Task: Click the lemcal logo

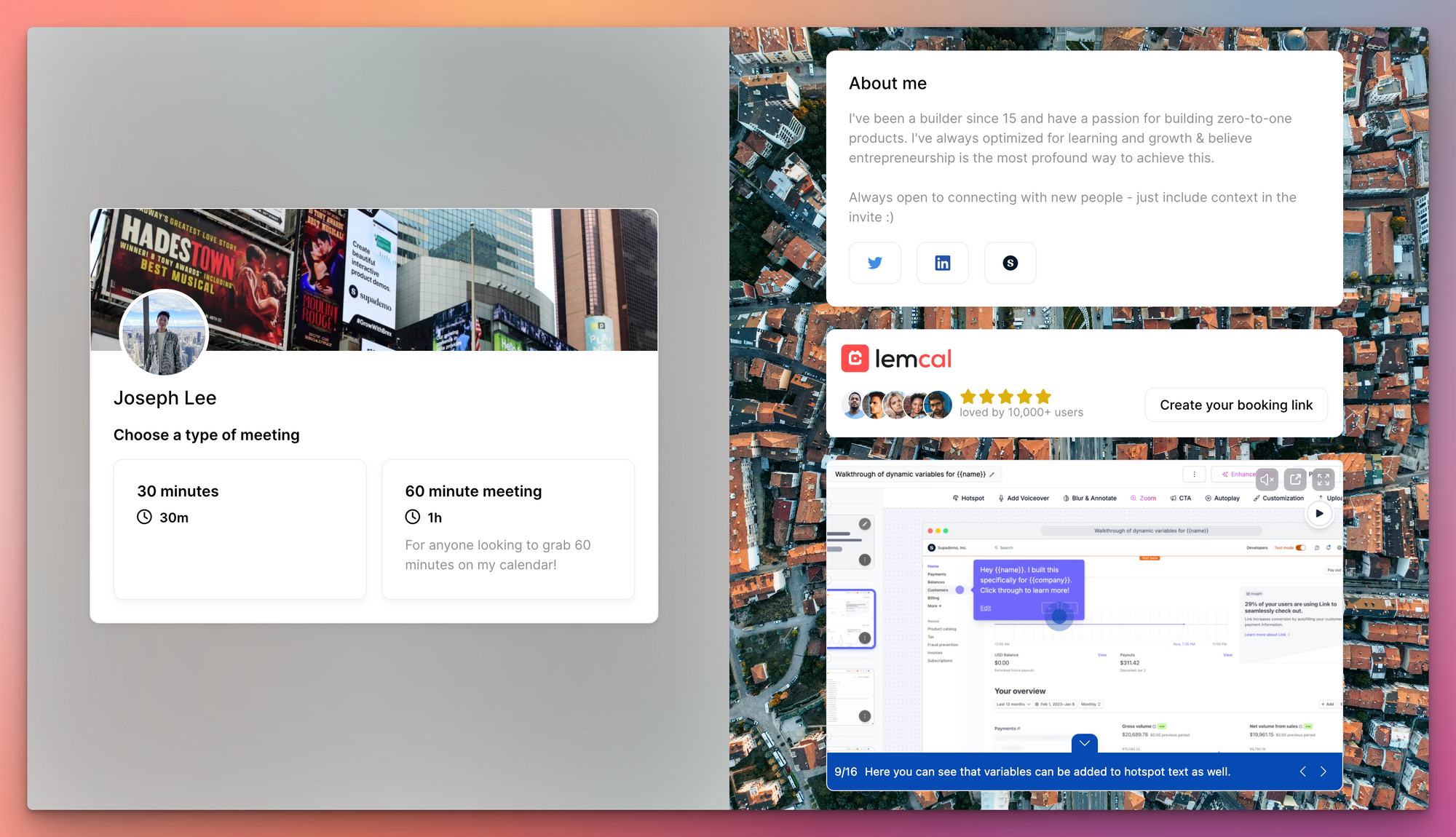Action: [x=896, y=359]
